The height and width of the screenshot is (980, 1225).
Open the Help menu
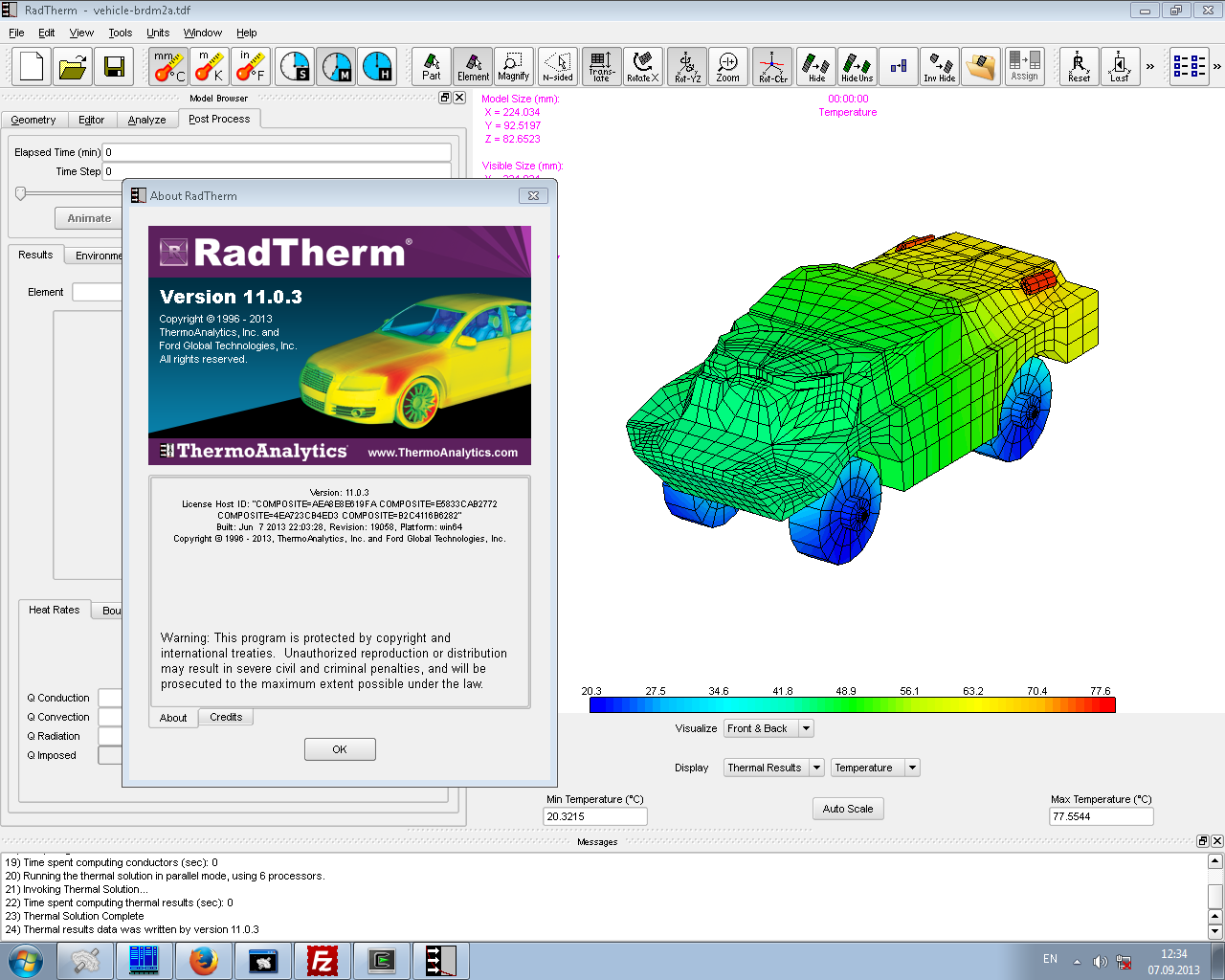(247, 33)
